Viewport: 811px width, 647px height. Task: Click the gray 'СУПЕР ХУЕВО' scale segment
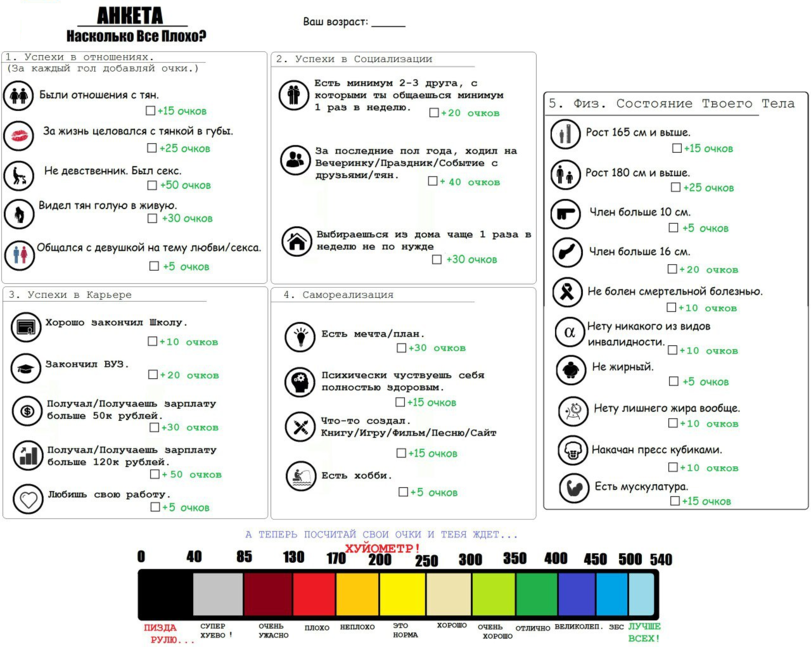point(218,594)
